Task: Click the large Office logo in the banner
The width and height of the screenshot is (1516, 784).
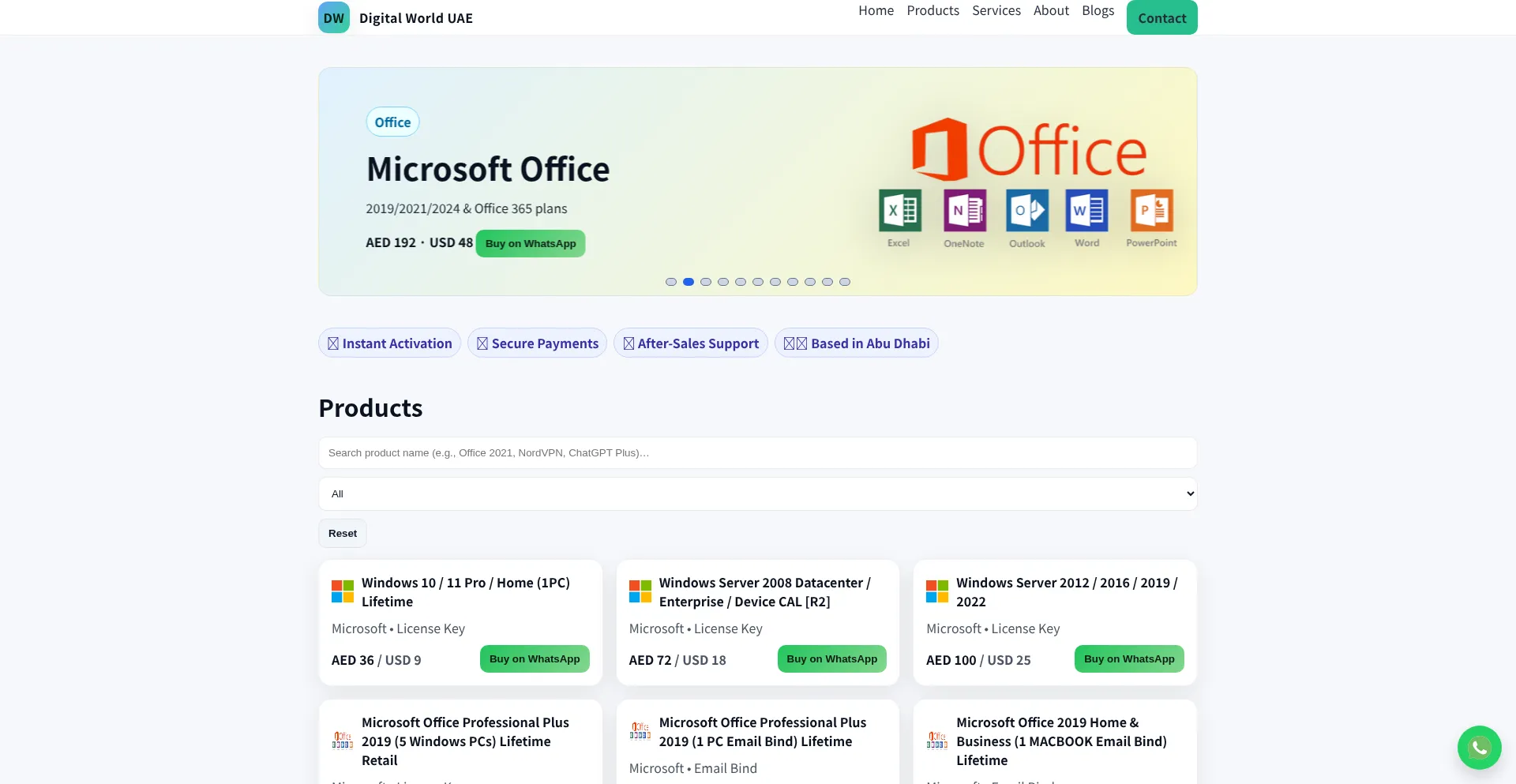Action: [x=1029, y=149]
